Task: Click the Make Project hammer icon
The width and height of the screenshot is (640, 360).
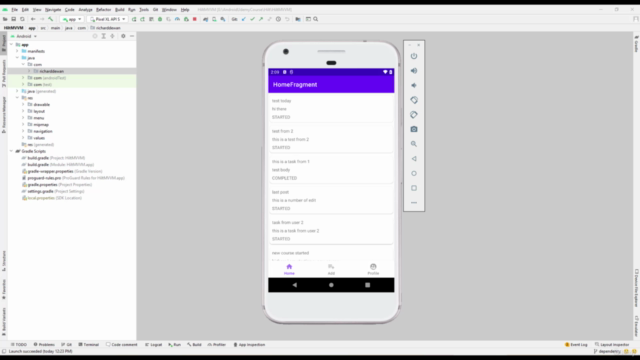Action: pyautogui.click(x=51, y=19)
